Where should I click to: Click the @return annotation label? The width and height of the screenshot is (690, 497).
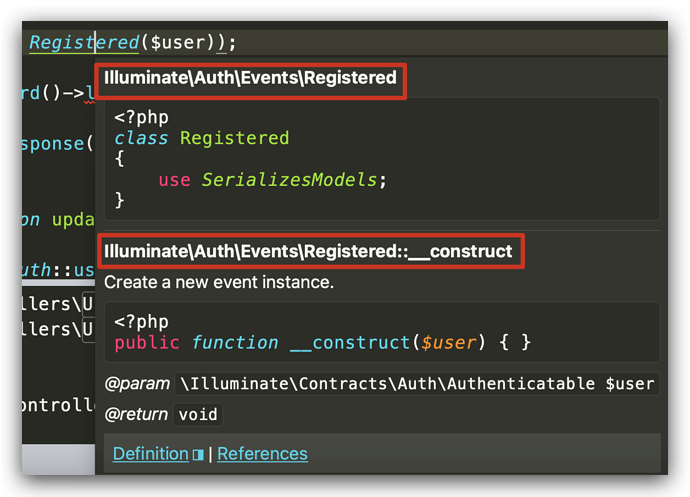(137, 414)
